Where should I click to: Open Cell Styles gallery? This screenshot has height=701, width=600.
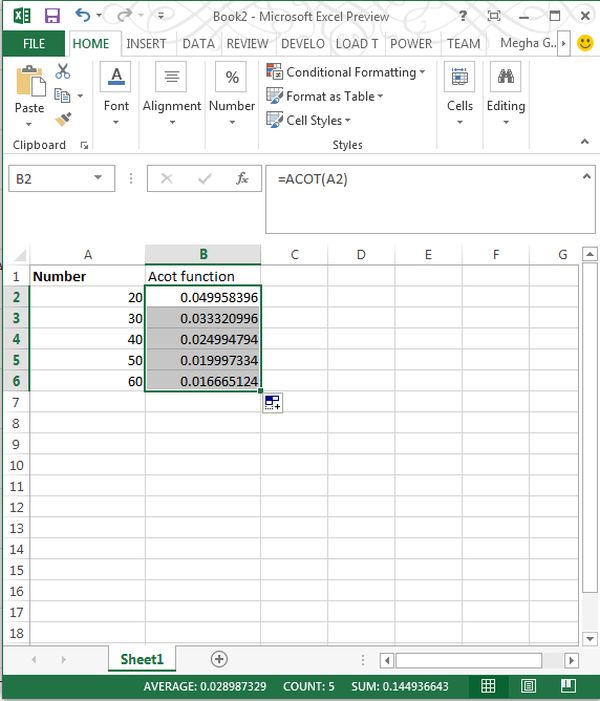(308, 120)
